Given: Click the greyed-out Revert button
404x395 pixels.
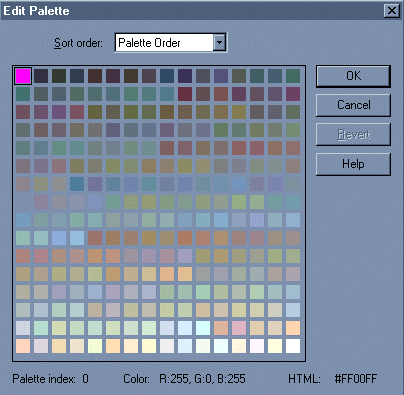Looking at the screenshot, I should 353,134.
